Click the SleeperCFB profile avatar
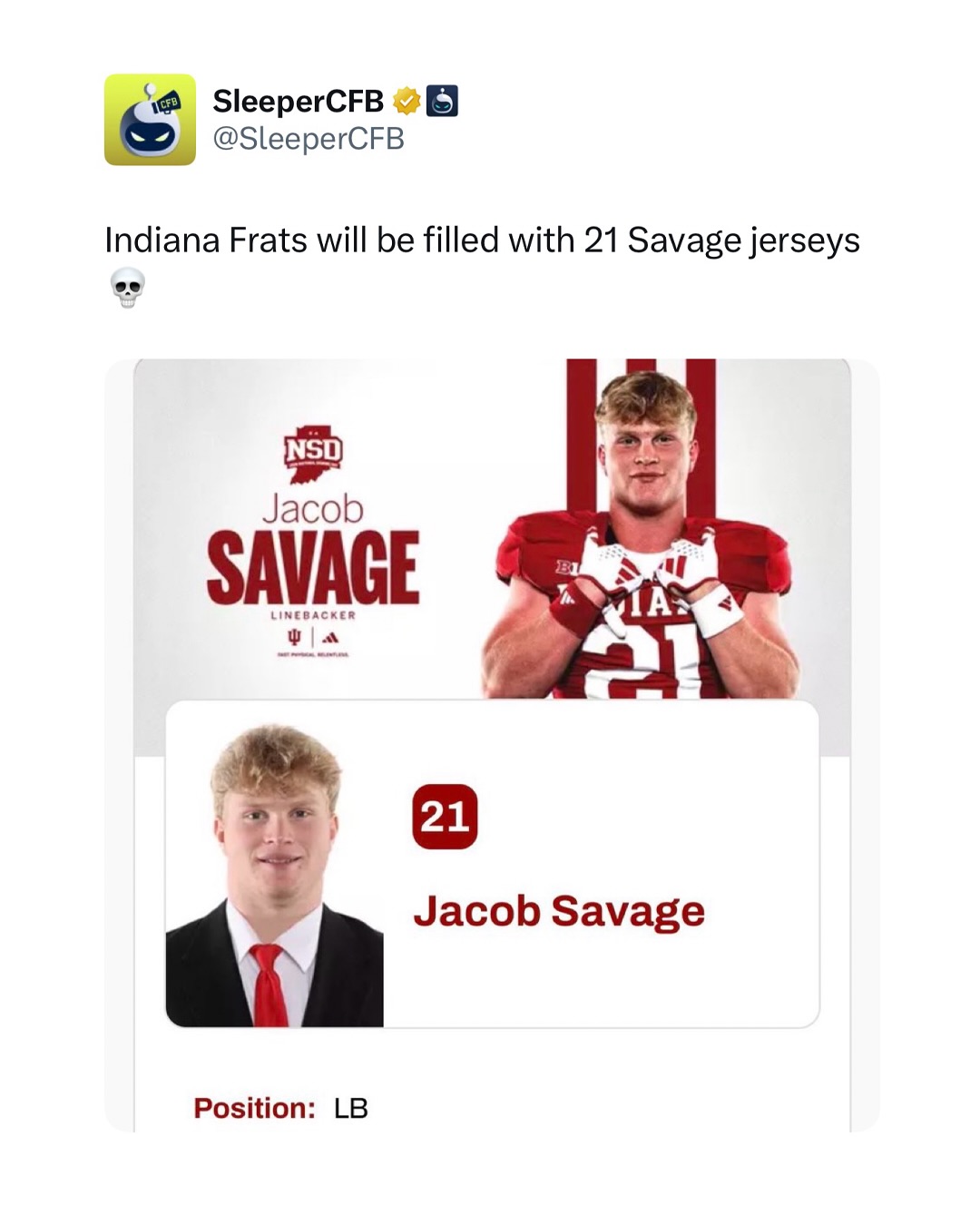The height and width of the screenshot is (1225, 980). pyautogui.click(x=150, y=120)
